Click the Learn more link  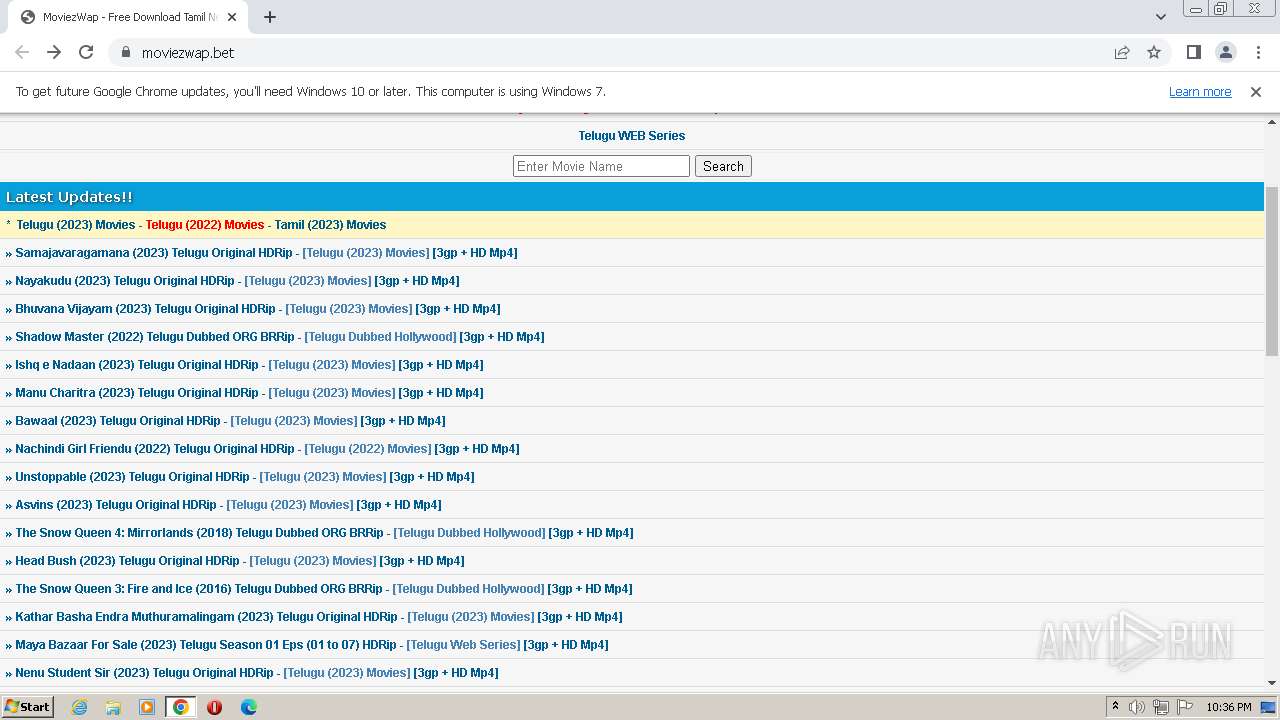click(1200, 91)
